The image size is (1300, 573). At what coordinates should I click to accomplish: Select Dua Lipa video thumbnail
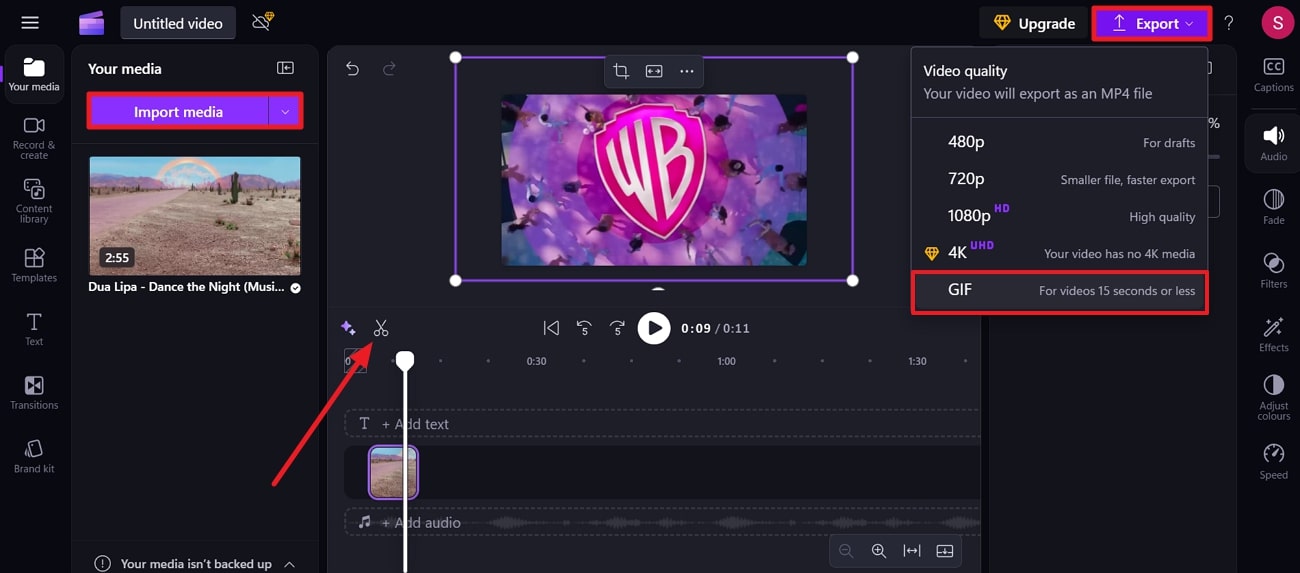194,215
